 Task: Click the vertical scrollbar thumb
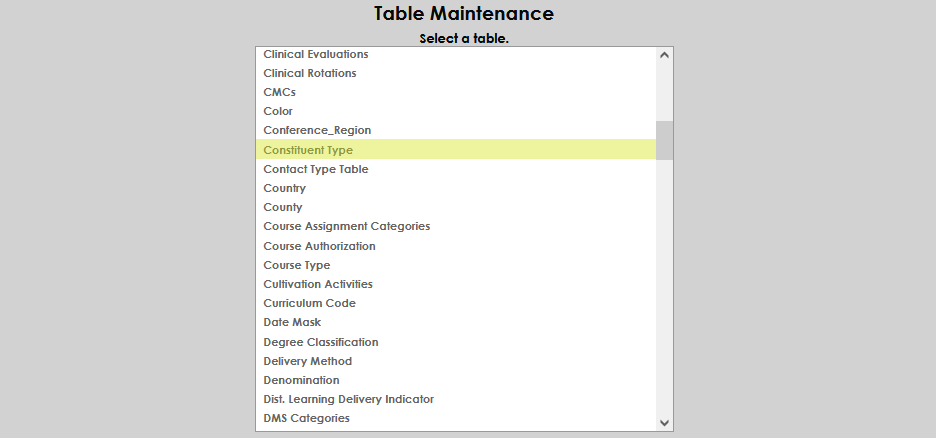[x=665, y=141]
